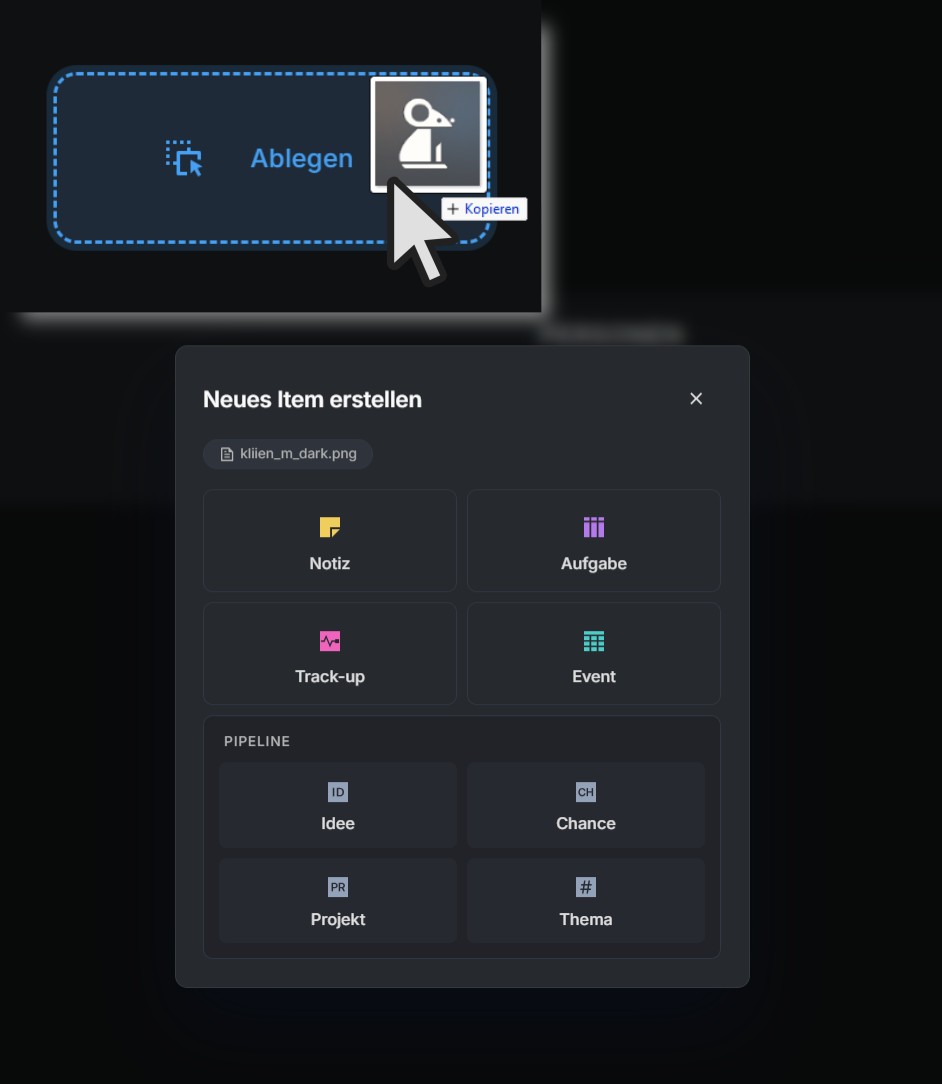
Task: Click the Ablegen drop zone text
Action: (301, 158)
